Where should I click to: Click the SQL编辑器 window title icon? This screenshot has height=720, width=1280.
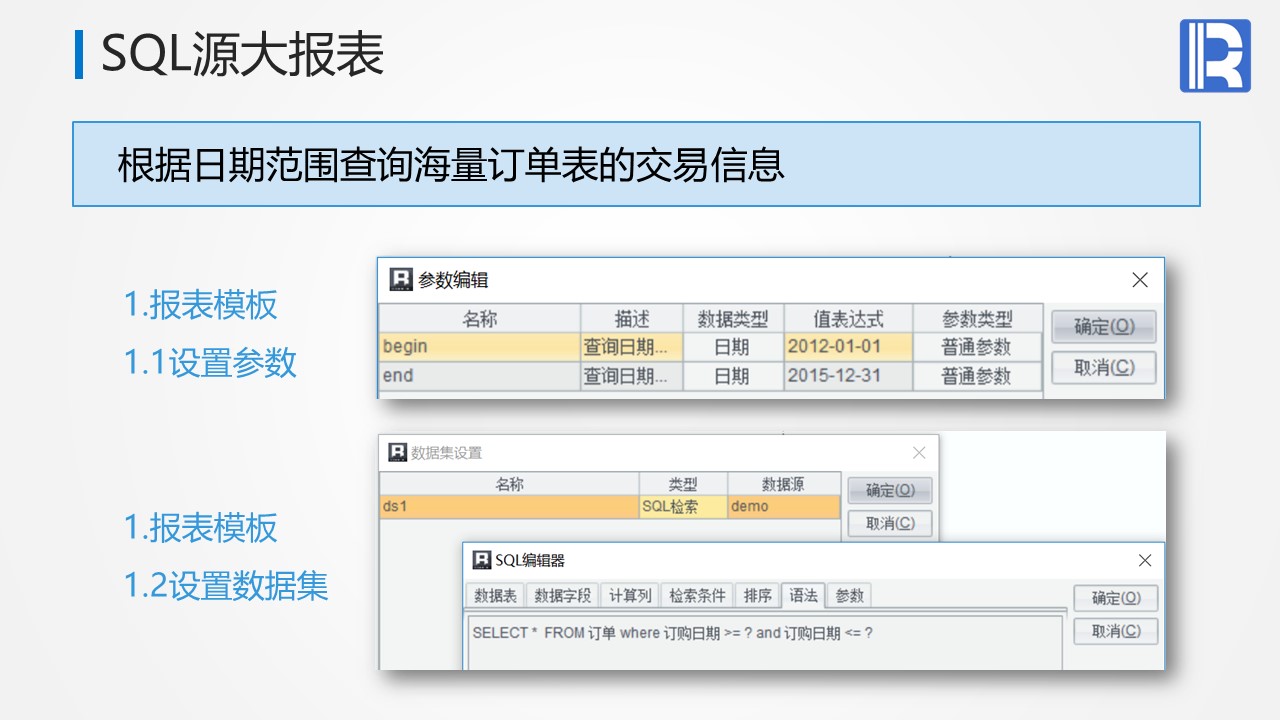pos(482,560)
